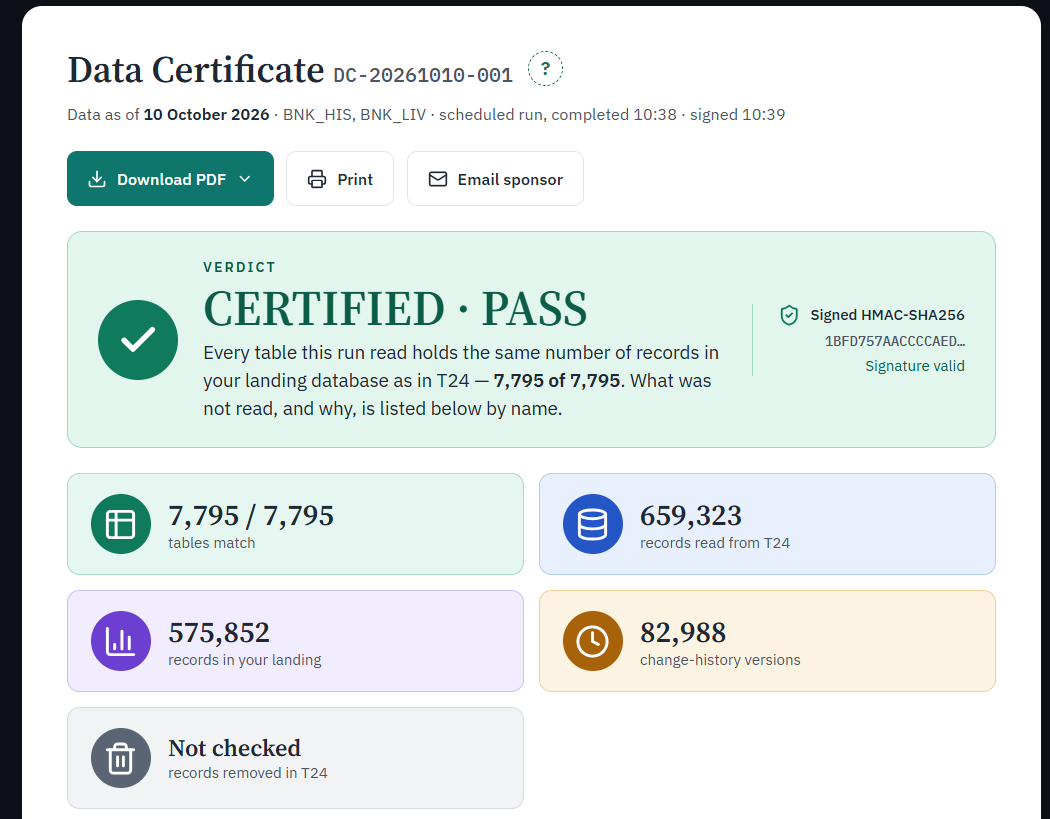Click the tables match label
The height and width of the screenshot is (819, 1050).
click(x=212, y=542)
